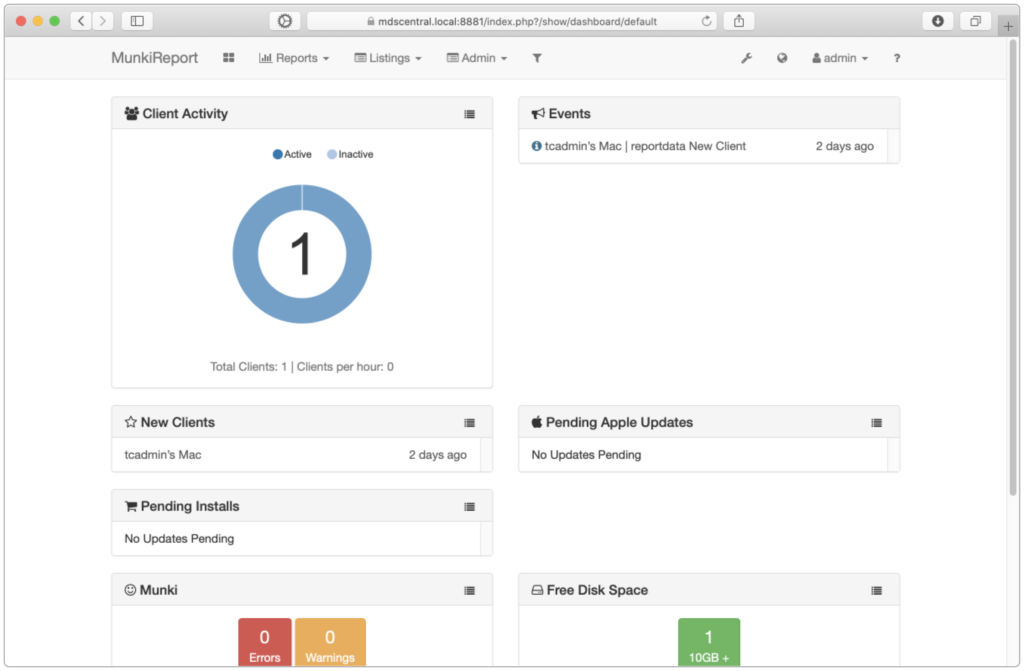Click the page vertical scrollbar
This screenshot has height=671, width=1024.
tap(1013, 268)
